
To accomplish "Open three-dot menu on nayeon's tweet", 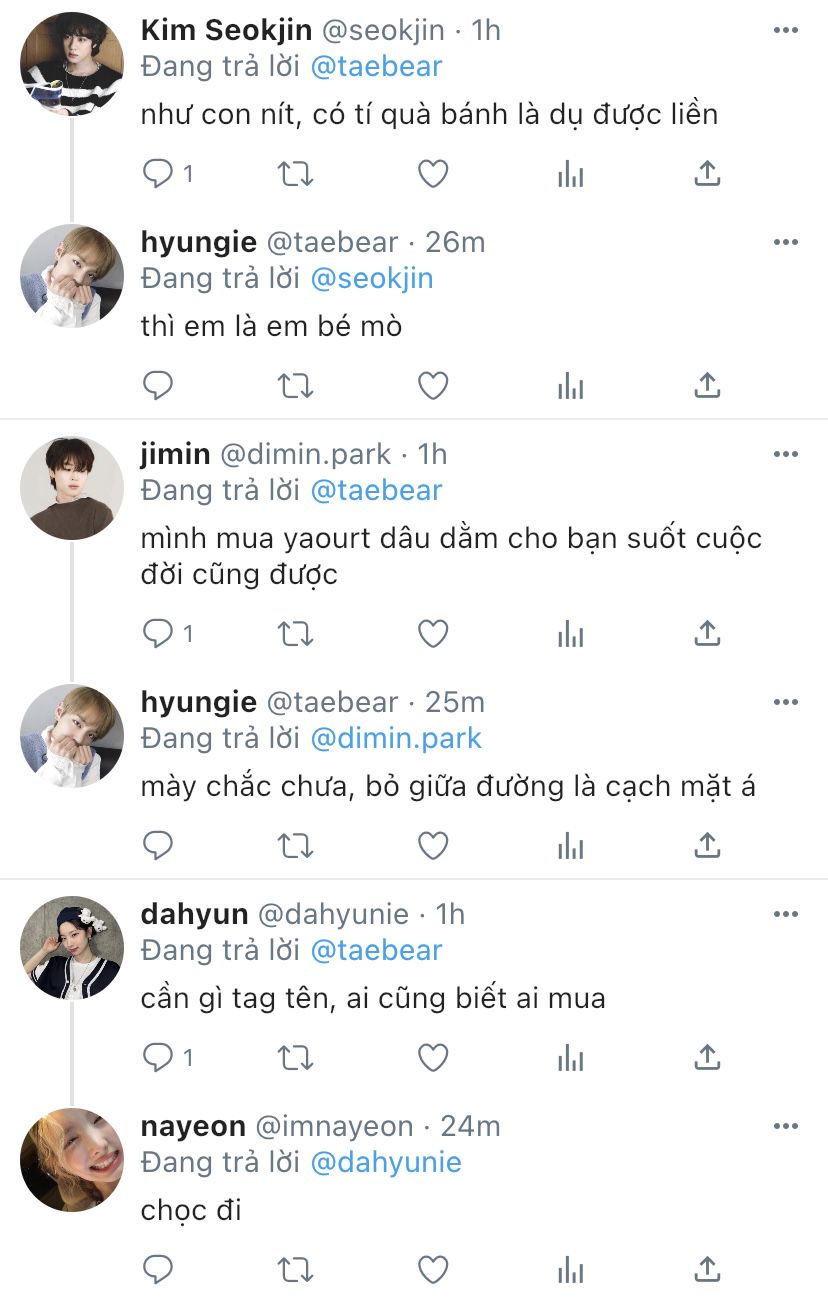I will pos(787,1126).
